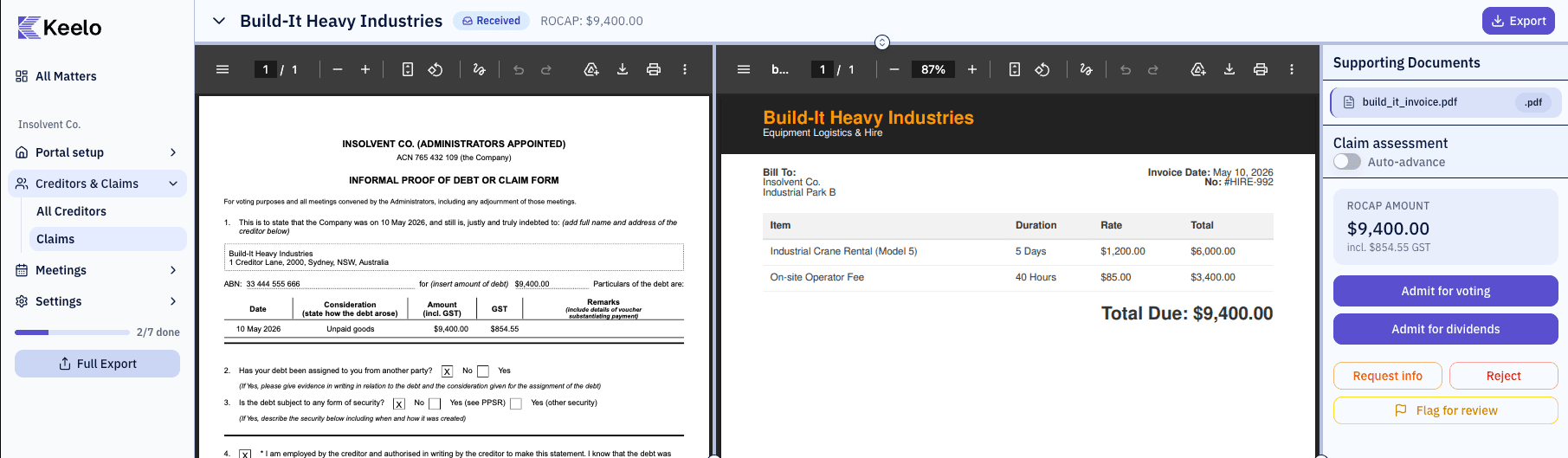Click Admit for dividends
Viewport: 1568px width, 458px height.
pos(1445,329)
